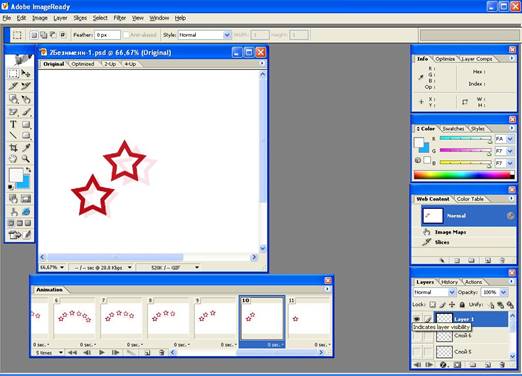
Task: Open the Filter menu
Action: (x=120, y=18)
